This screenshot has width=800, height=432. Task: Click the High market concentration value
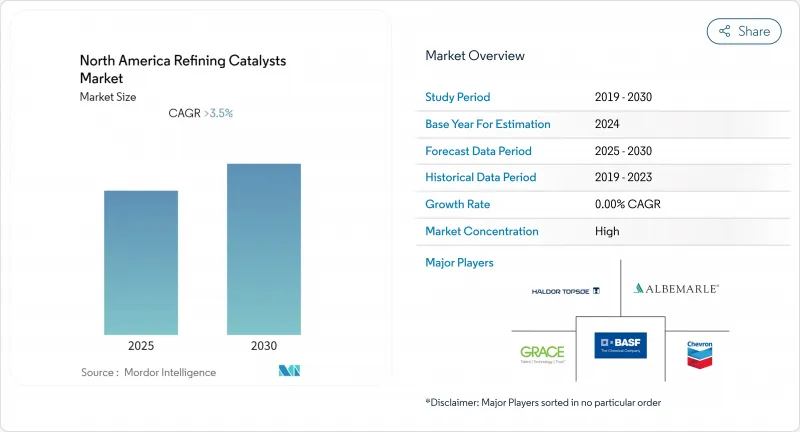(607, 231)
